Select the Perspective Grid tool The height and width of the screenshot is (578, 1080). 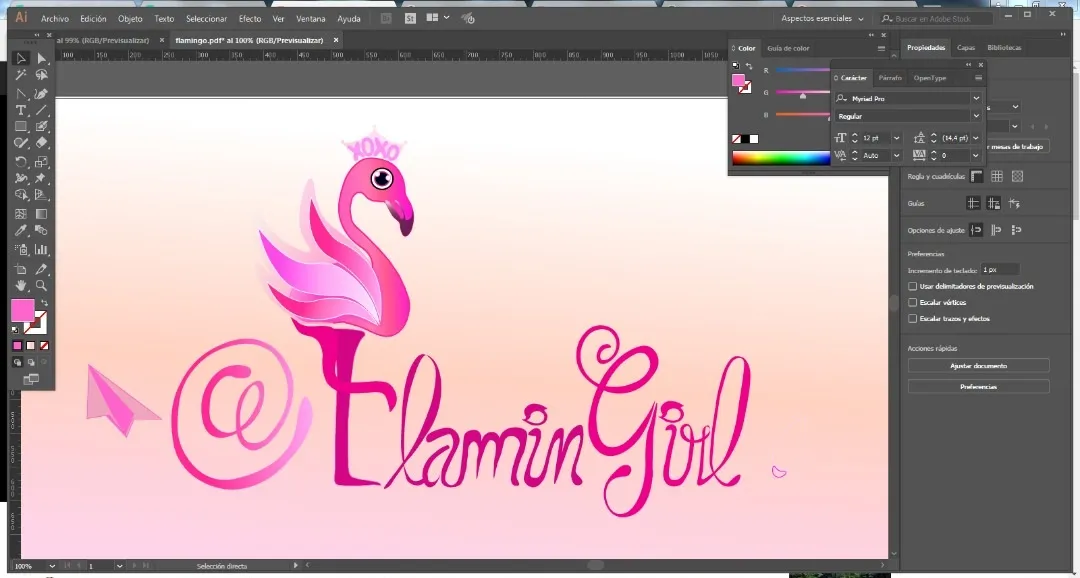41,196
